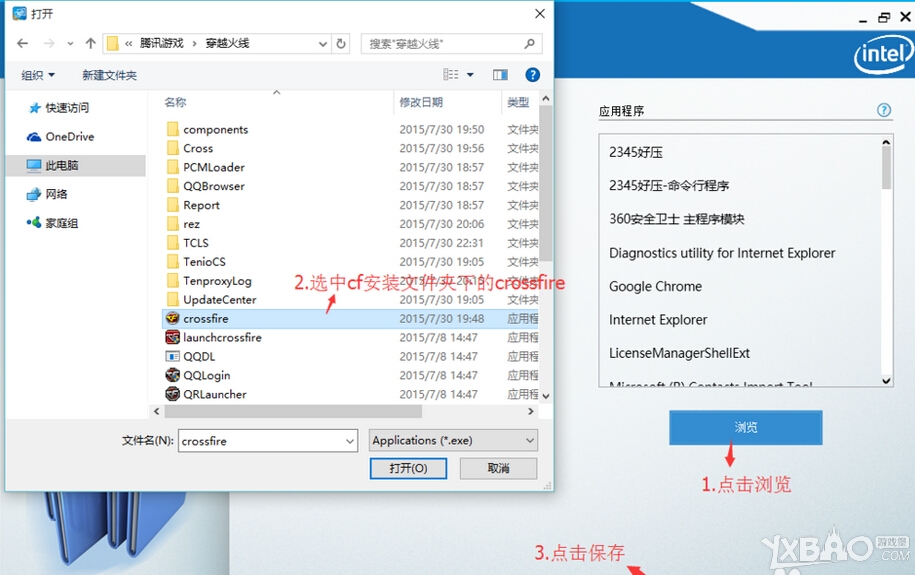Select Diagnostics utility for Internet Explorer
915x575 pixels.
tap(722, 253)
